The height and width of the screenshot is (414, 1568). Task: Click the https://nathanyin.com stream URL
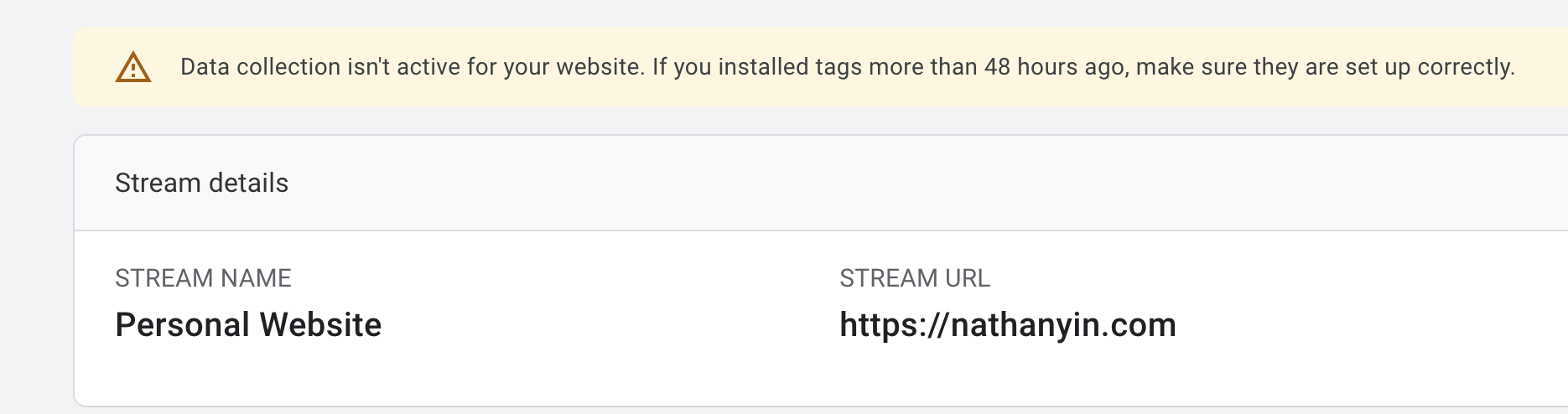[1007, 325]
